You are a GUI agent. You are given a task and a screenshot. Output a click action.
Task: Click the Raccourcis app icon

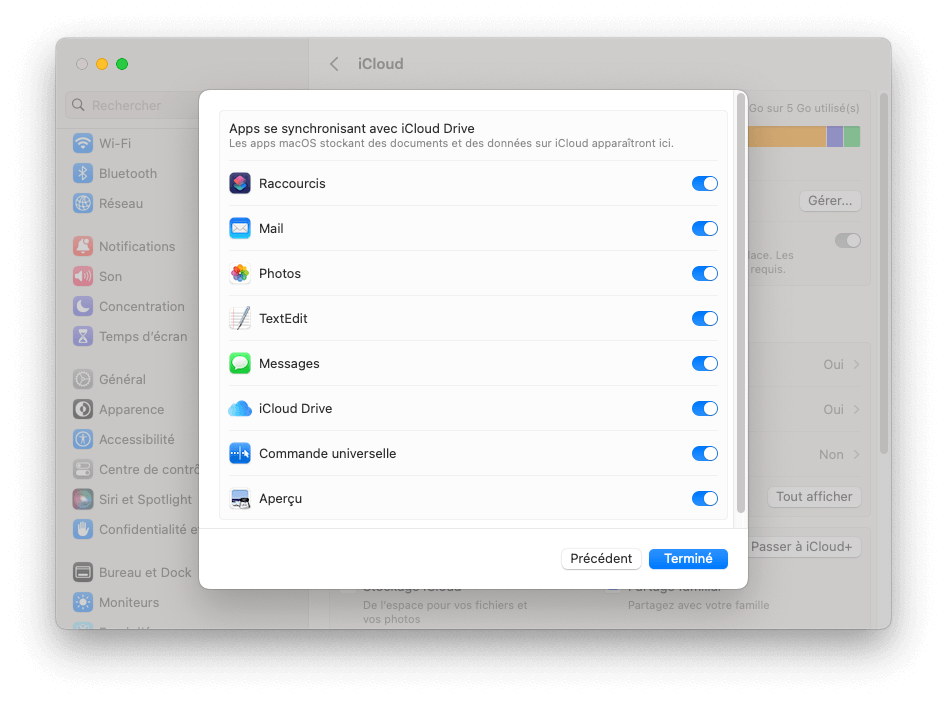tap(240, 183)
